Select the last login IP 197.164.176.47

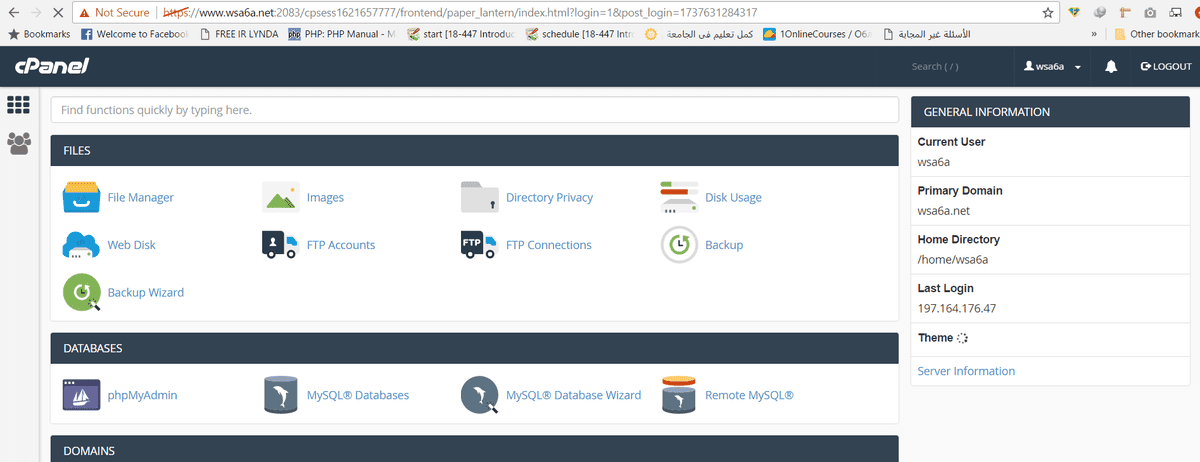coord(957,308)
